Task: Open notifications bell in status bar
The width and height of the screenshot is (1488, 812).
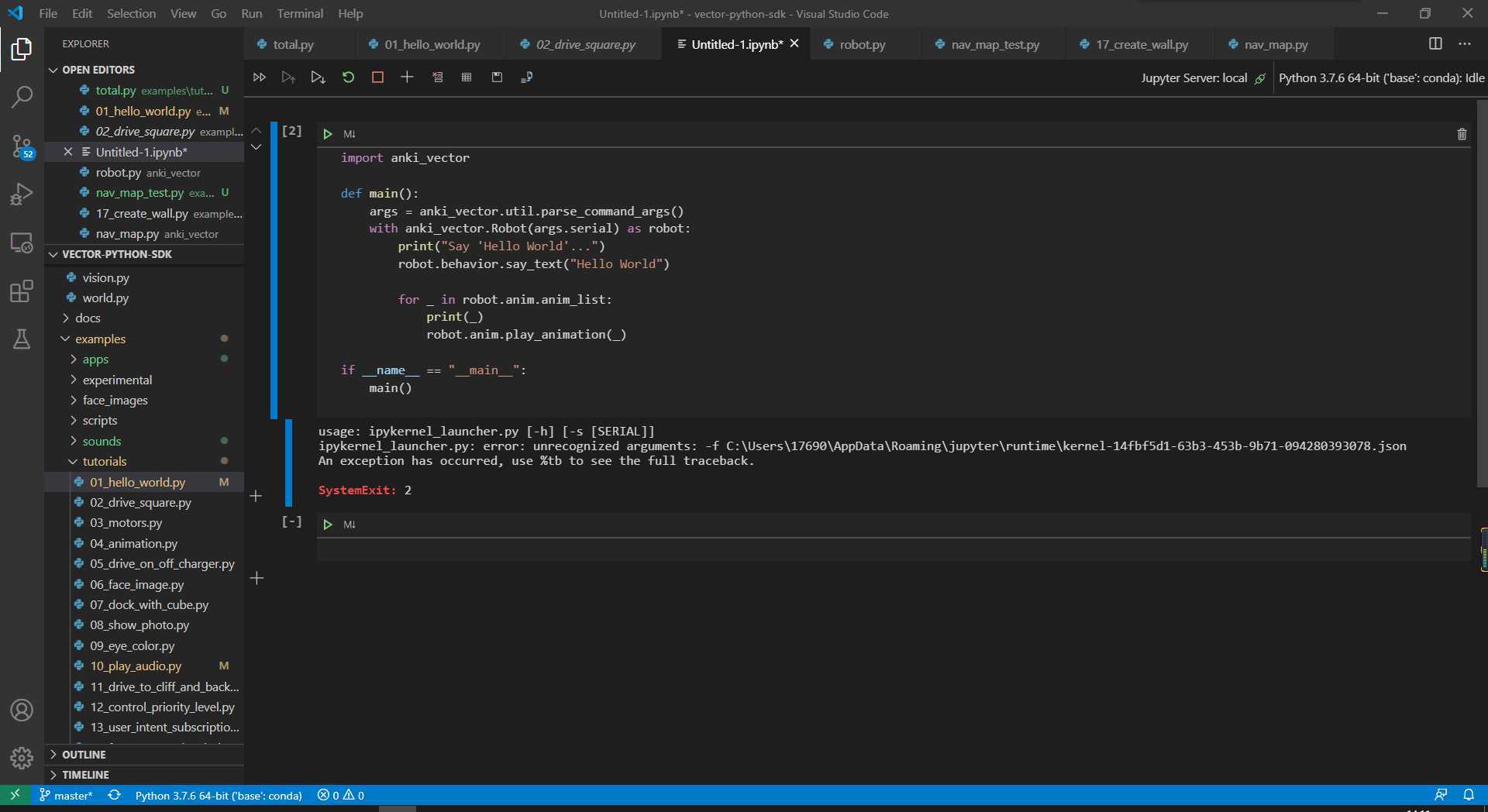Action: tap(1469, 795)
